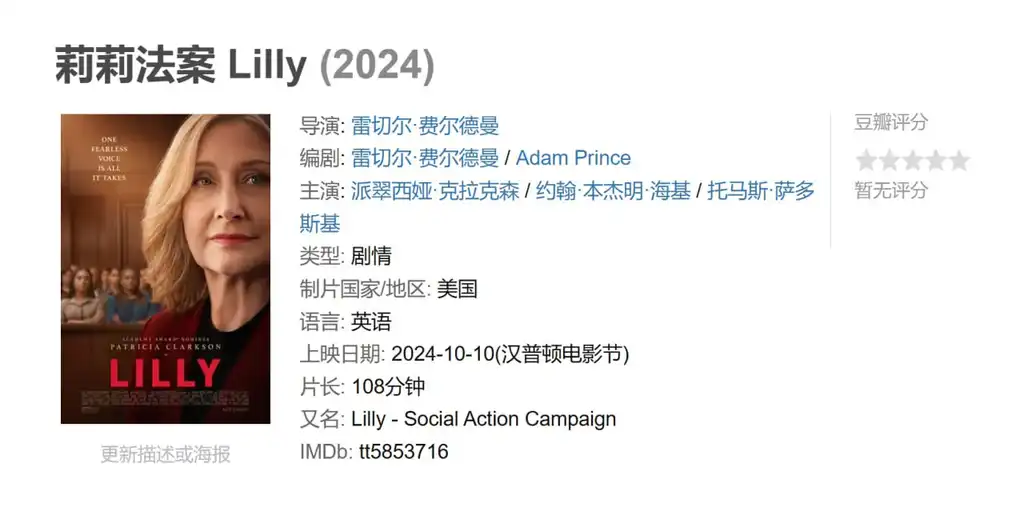1024x507 pixels.
Task: Click the 剧情 genre text
Action: [371, 256]
